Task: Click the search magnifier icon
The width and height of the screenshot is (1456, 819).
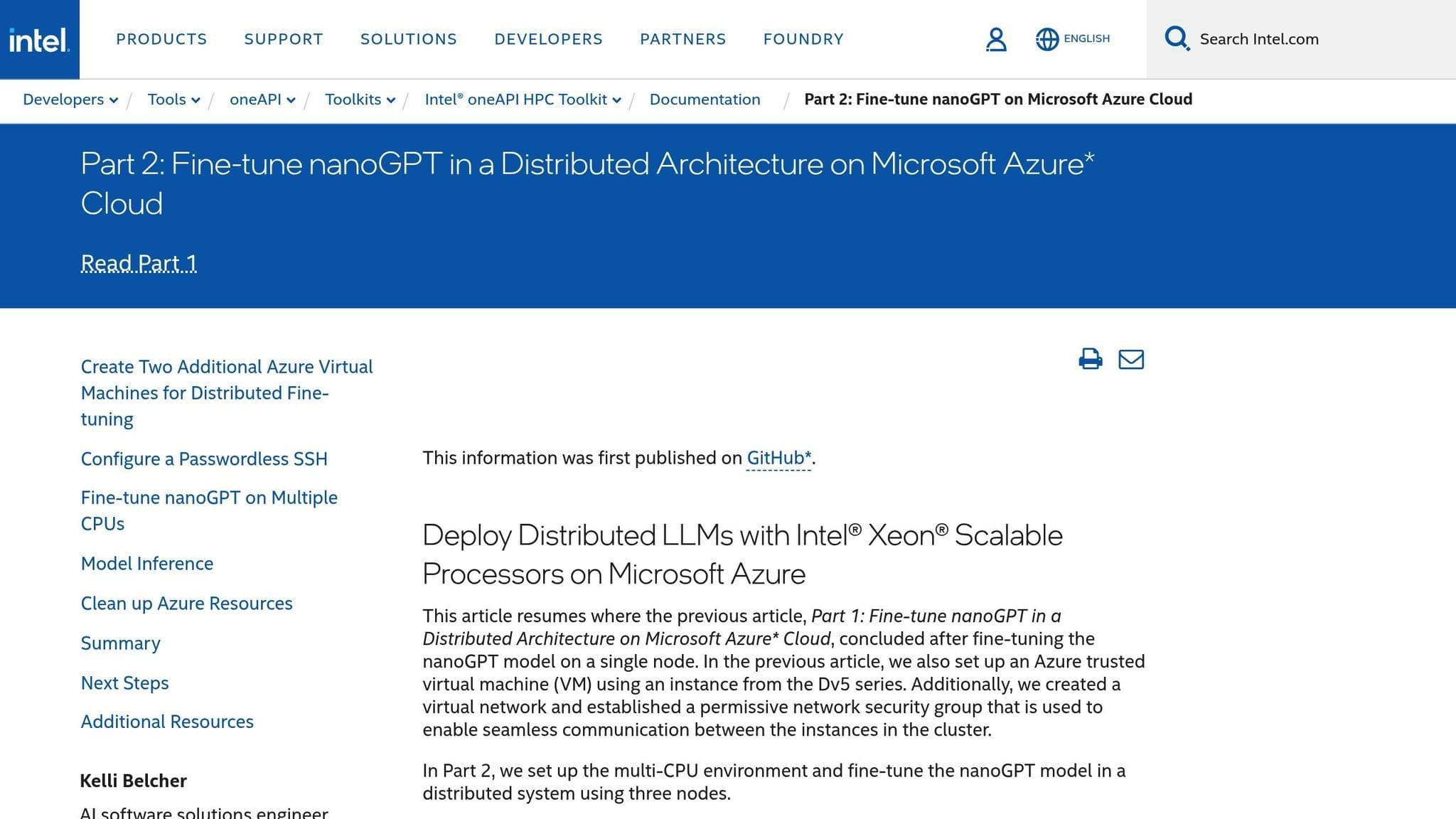Action: tap(1177, 38)
